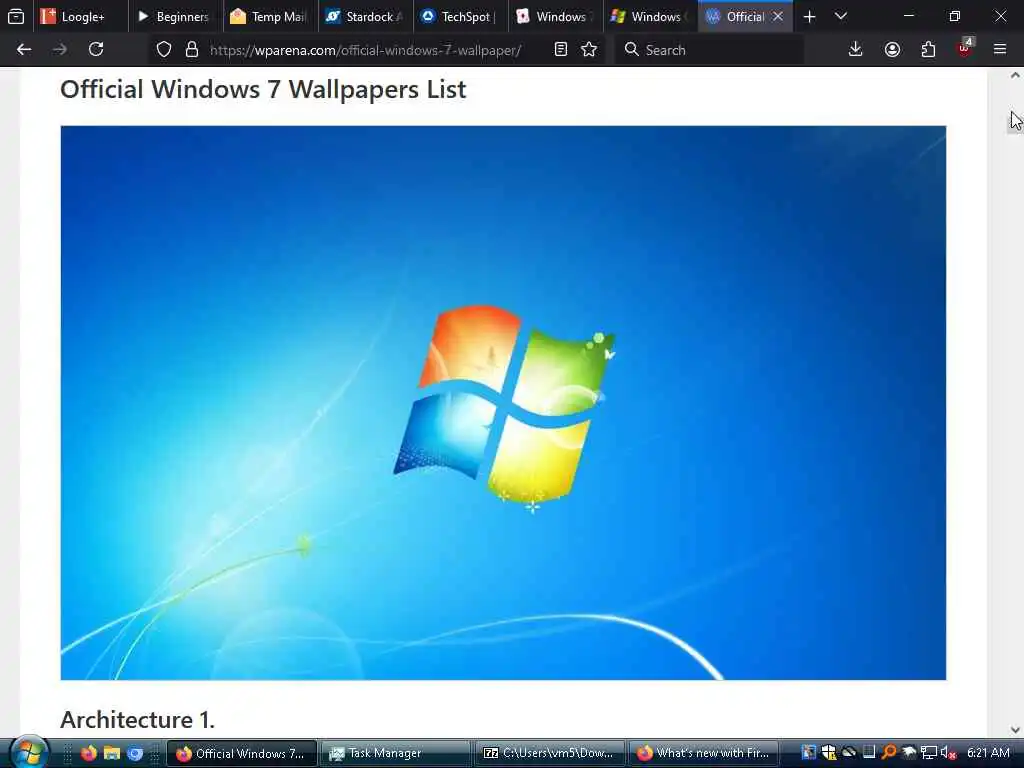Open File Explorer from quick launch

[x=112, y=753]
